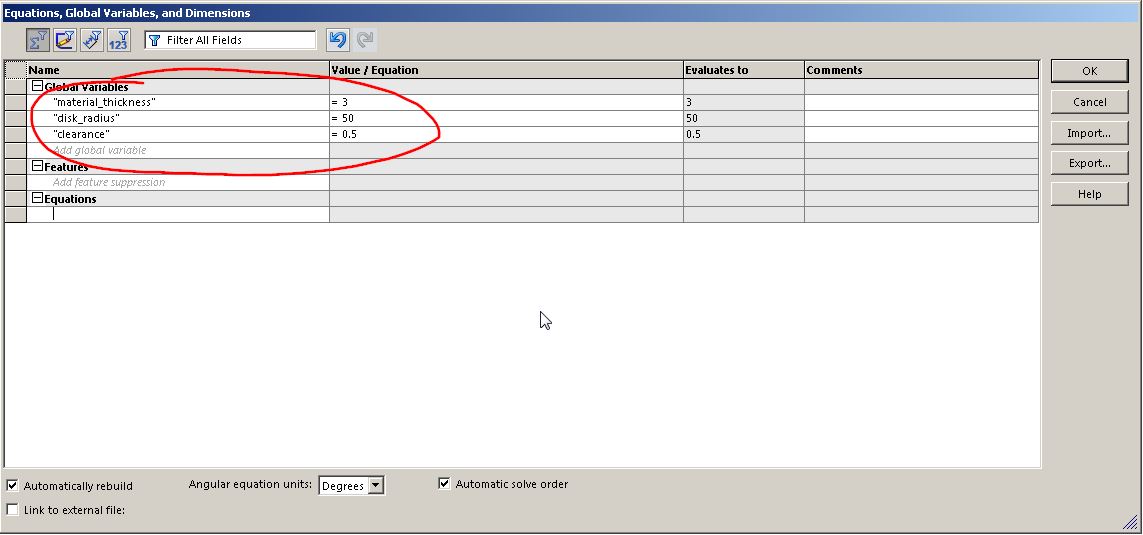Enable Link to external file checkbox

coord(12,509)
